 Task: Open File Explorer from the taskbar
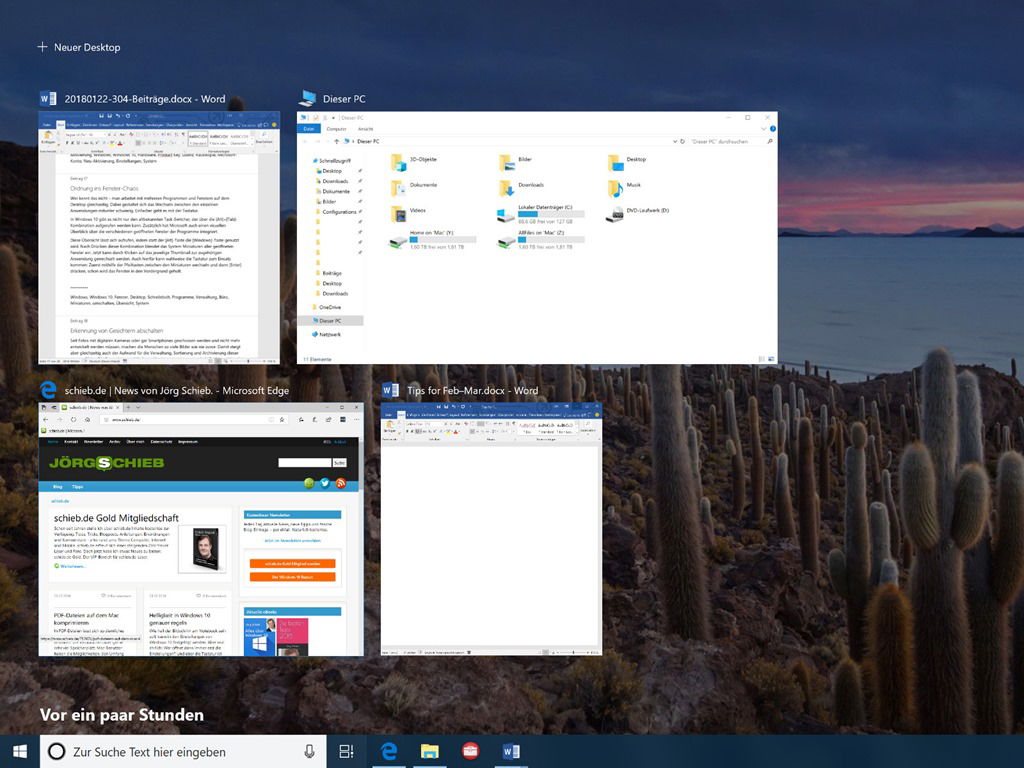pyautogui.click(x=430, y=752)
